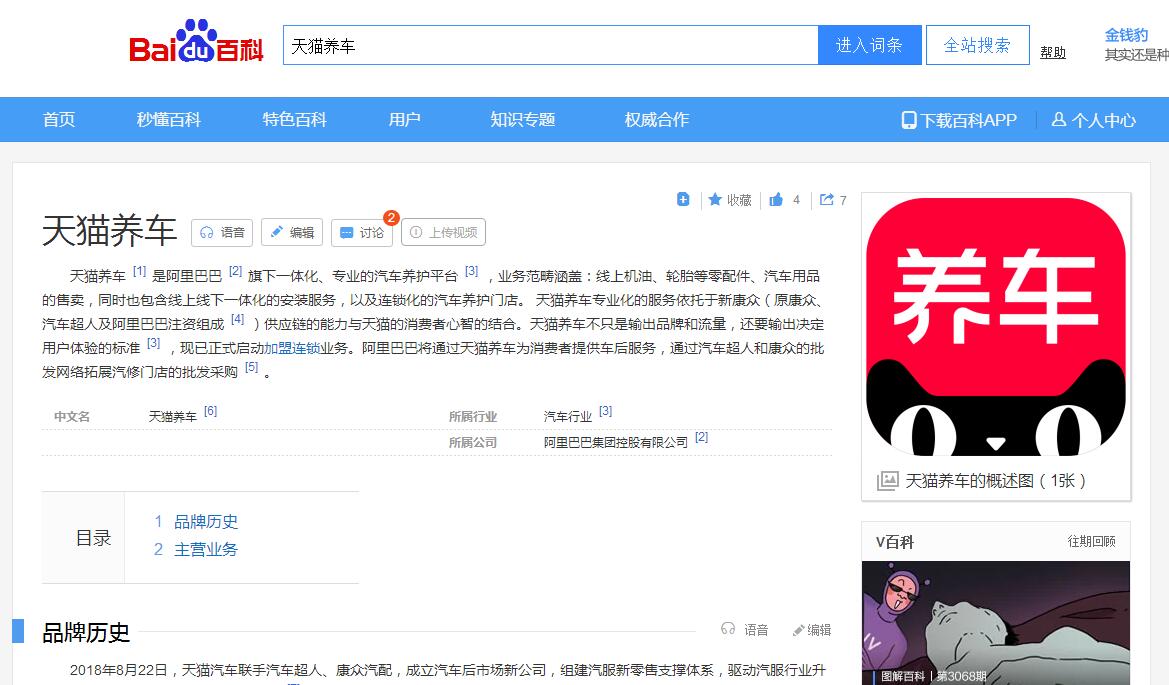Open the 秒懂百科 nav item
1169x685 pixels.
point(169,119)
